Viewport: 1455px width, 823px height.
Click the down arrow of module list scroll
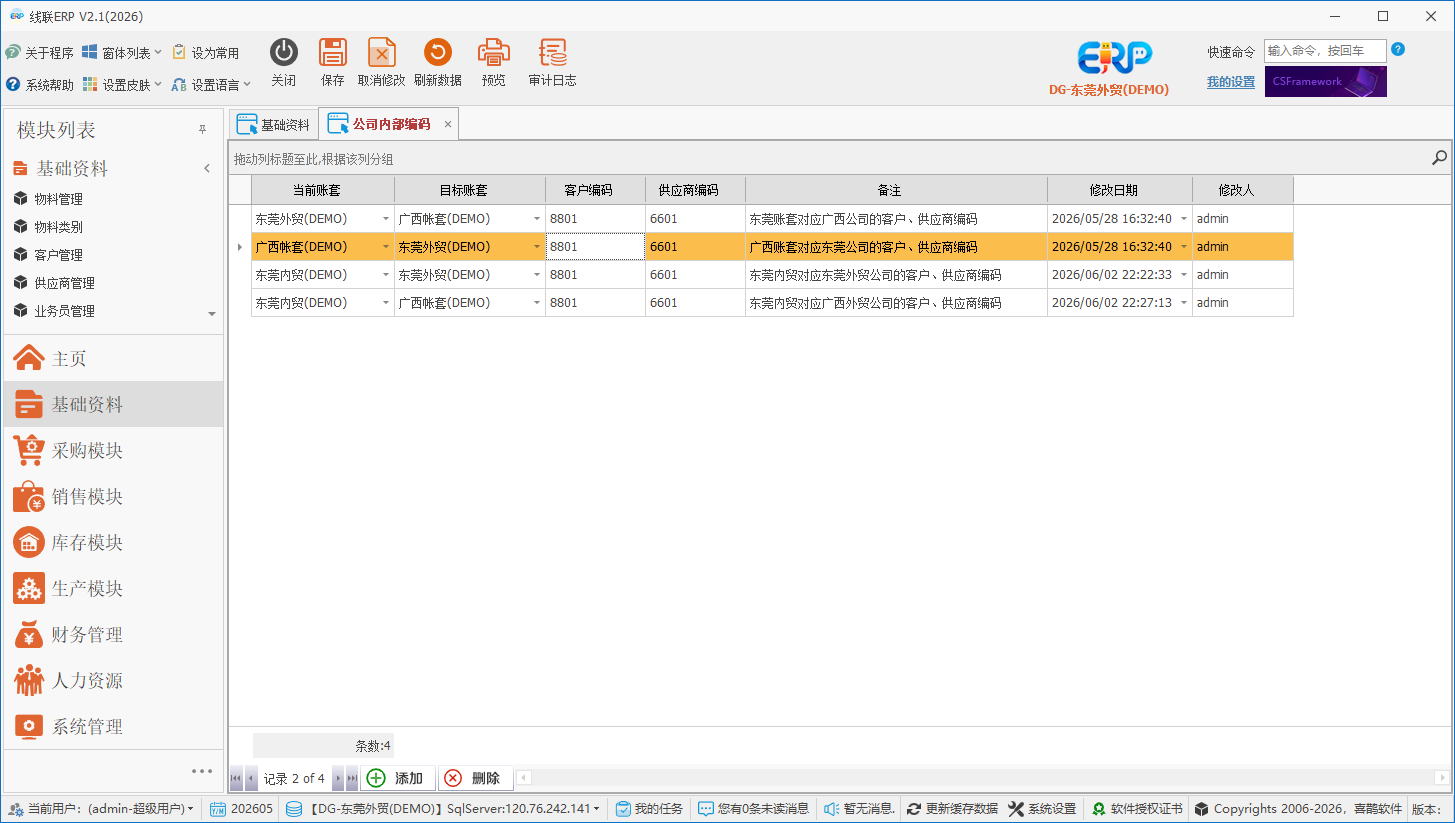pyautogui.click(x=211, y=314)
